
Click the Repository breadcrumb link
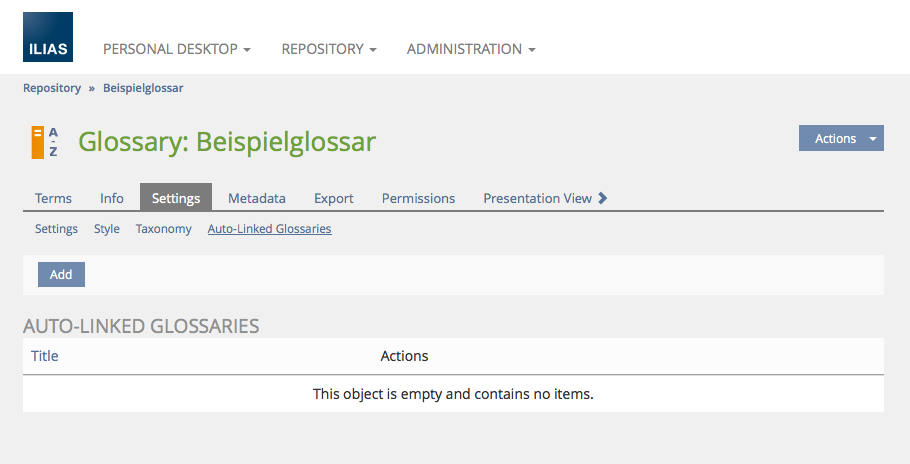click(x=52, y=88)
